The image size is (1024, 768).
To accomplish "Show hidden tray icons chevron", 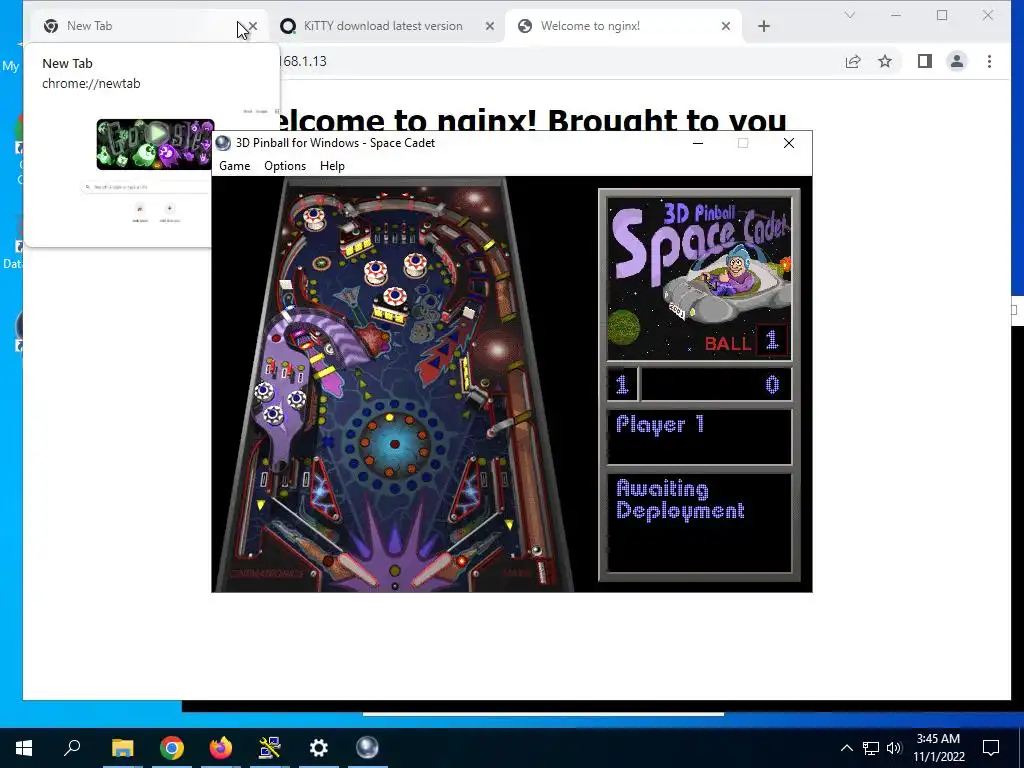I will (x=846, y=748).
